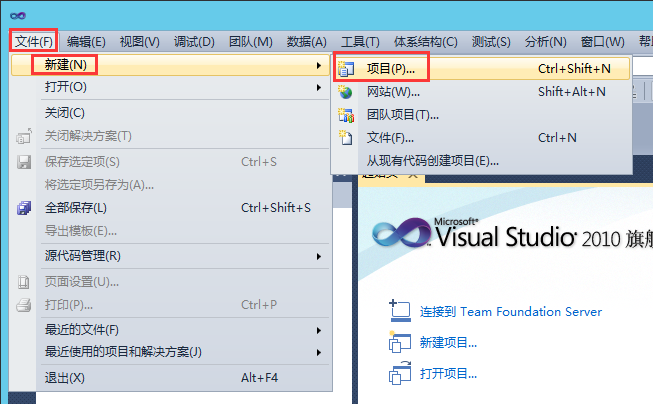Choose 关闭解决方案(T) menu entry
Screen dimensions: 653x404
click(170, 136)
